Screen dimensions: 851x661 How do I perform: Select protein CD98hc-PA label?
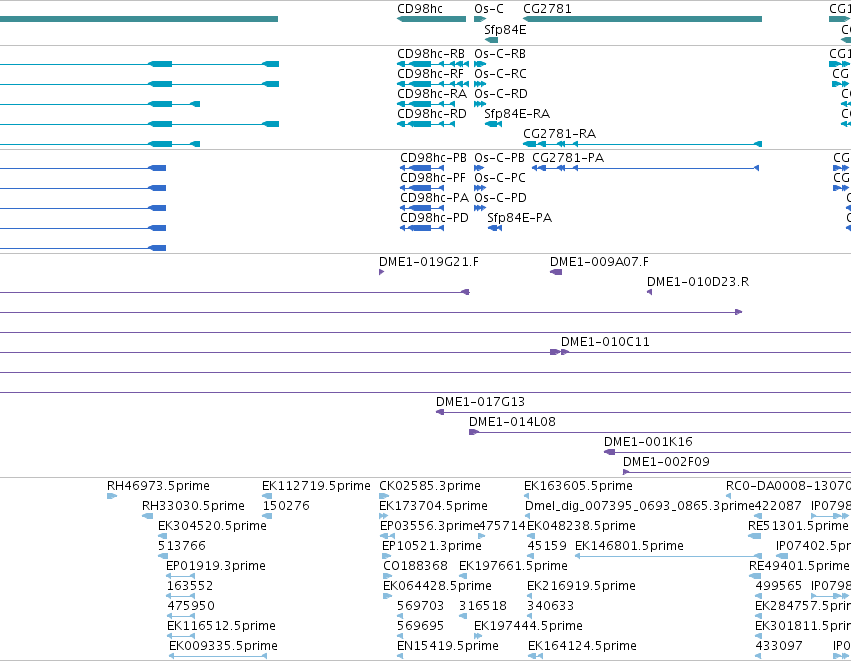coord(434,198)
